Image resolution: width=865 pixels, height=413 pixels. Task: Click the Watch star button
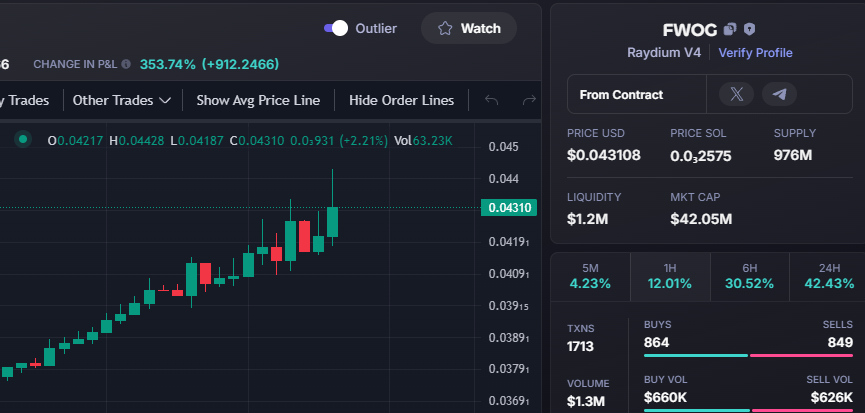[469, 28]
